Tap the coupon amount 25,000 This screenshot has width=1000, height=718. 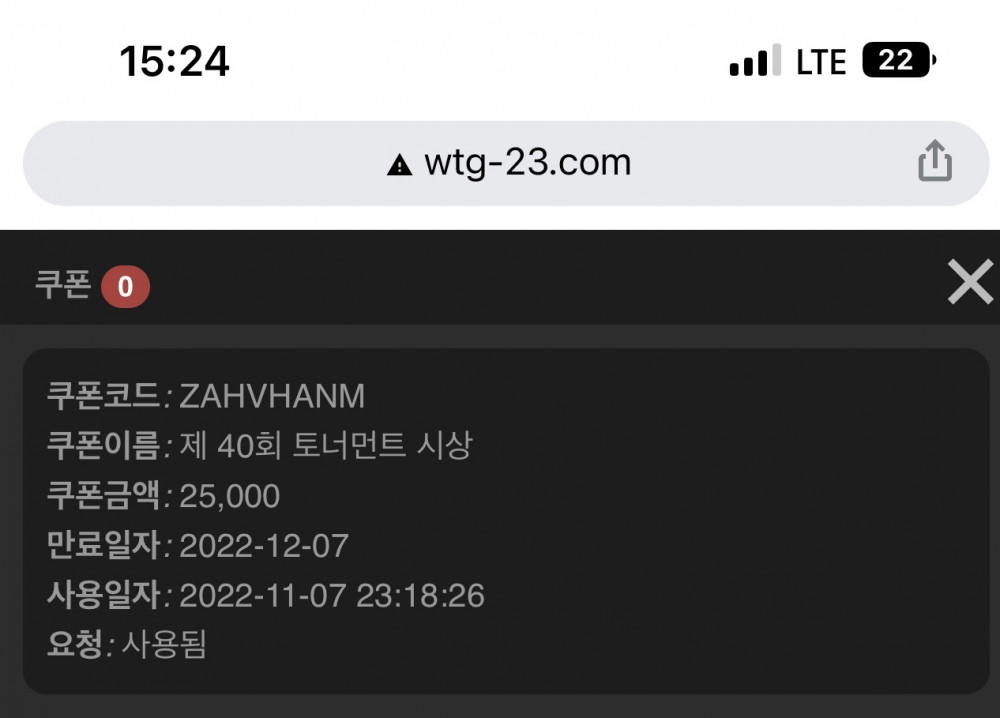click(x=229, y=496)
